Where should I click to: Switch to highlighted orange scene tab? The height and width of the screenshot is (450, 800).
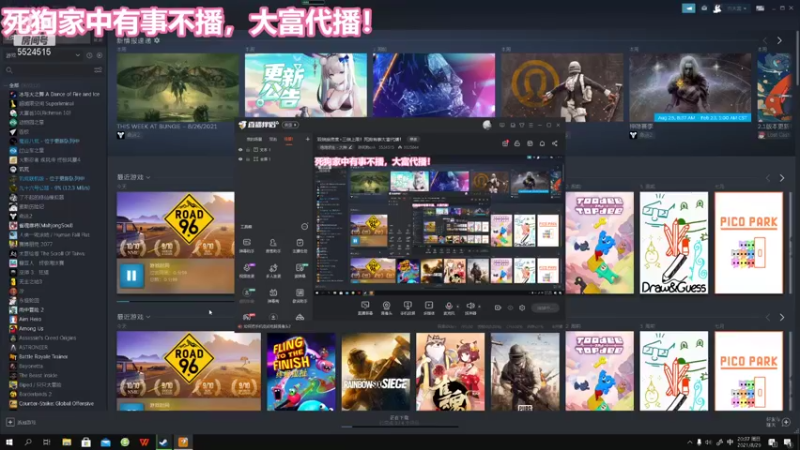[x=288, y=139]
